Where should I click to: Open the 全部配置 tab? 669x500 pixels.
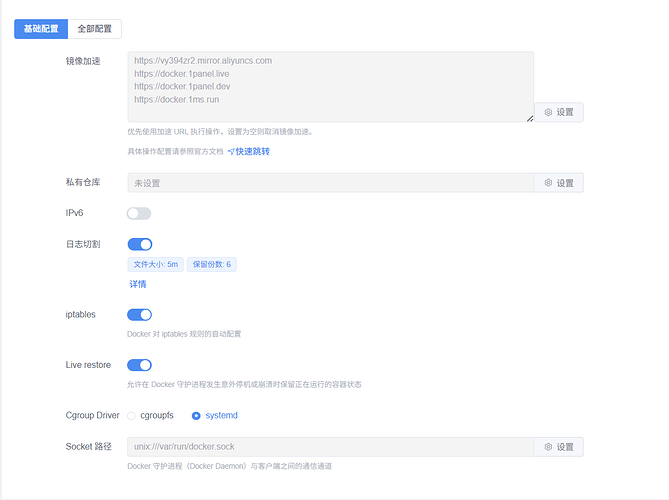pyautogui.click(x=95, y=29)
